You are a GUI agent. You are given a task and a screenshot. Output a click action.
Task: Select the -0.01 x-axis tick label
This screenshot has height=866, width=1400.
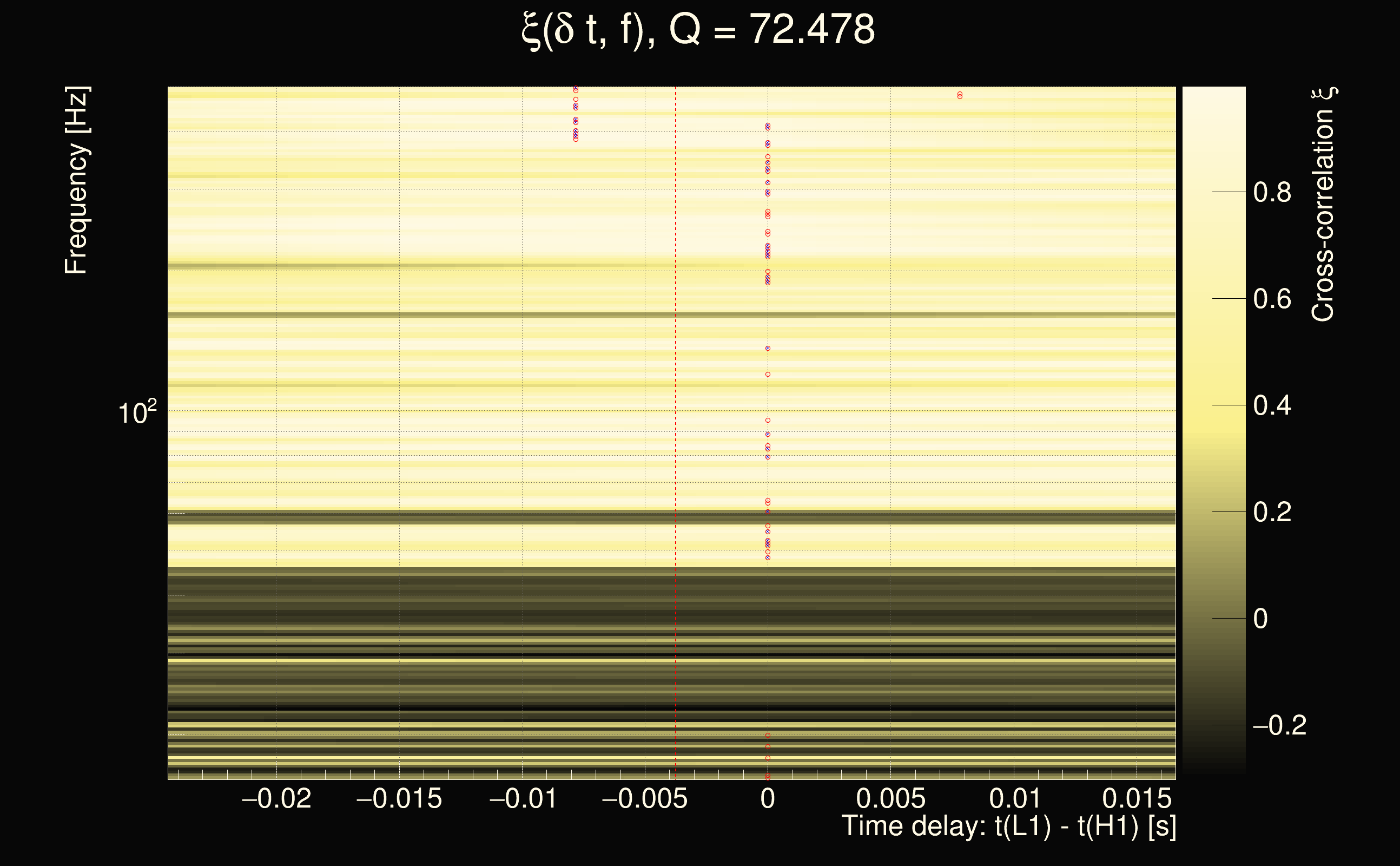[523, 798]
